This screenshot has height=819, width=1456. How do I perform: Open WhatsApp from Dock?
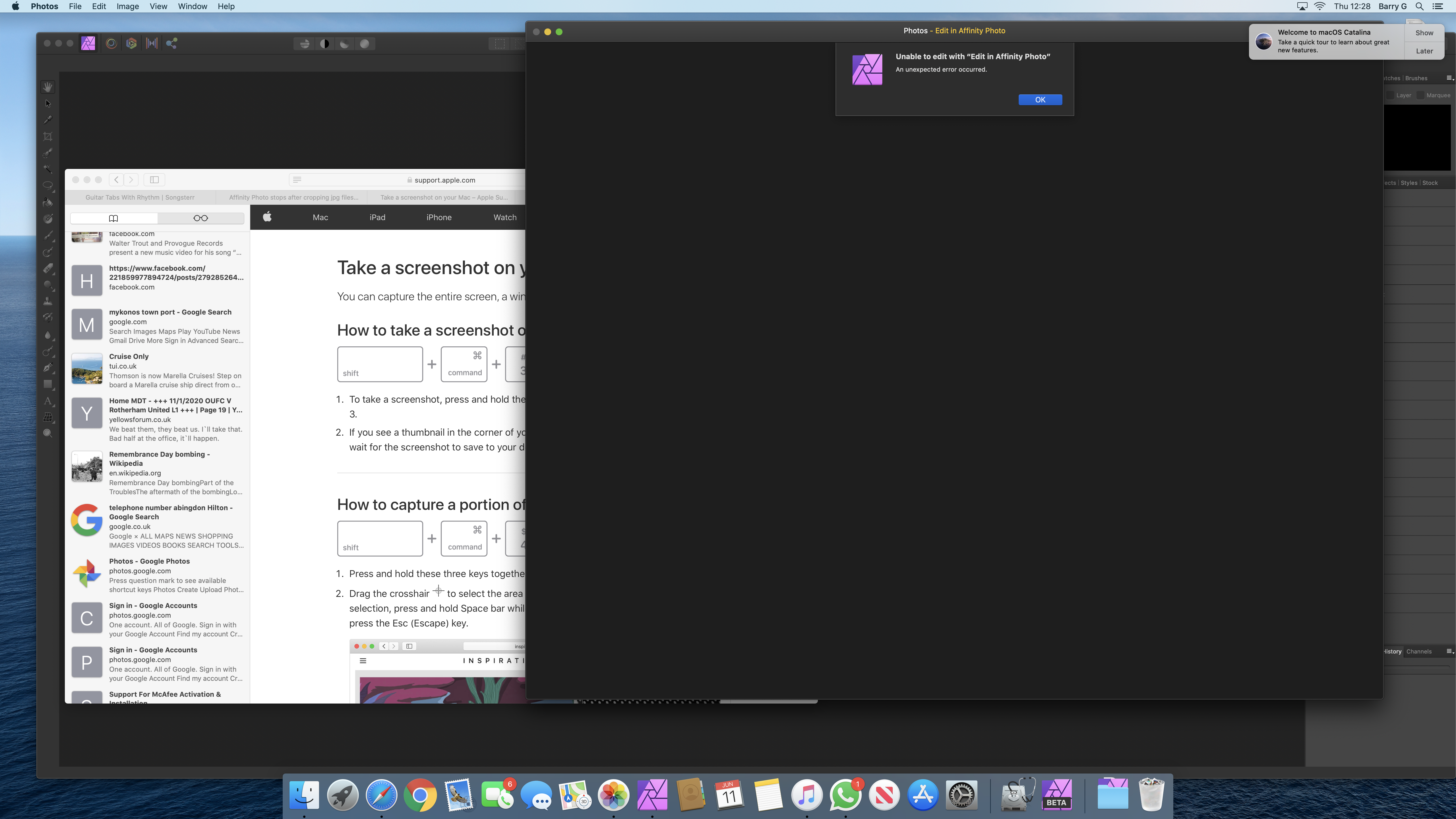(x=845, y=795)
